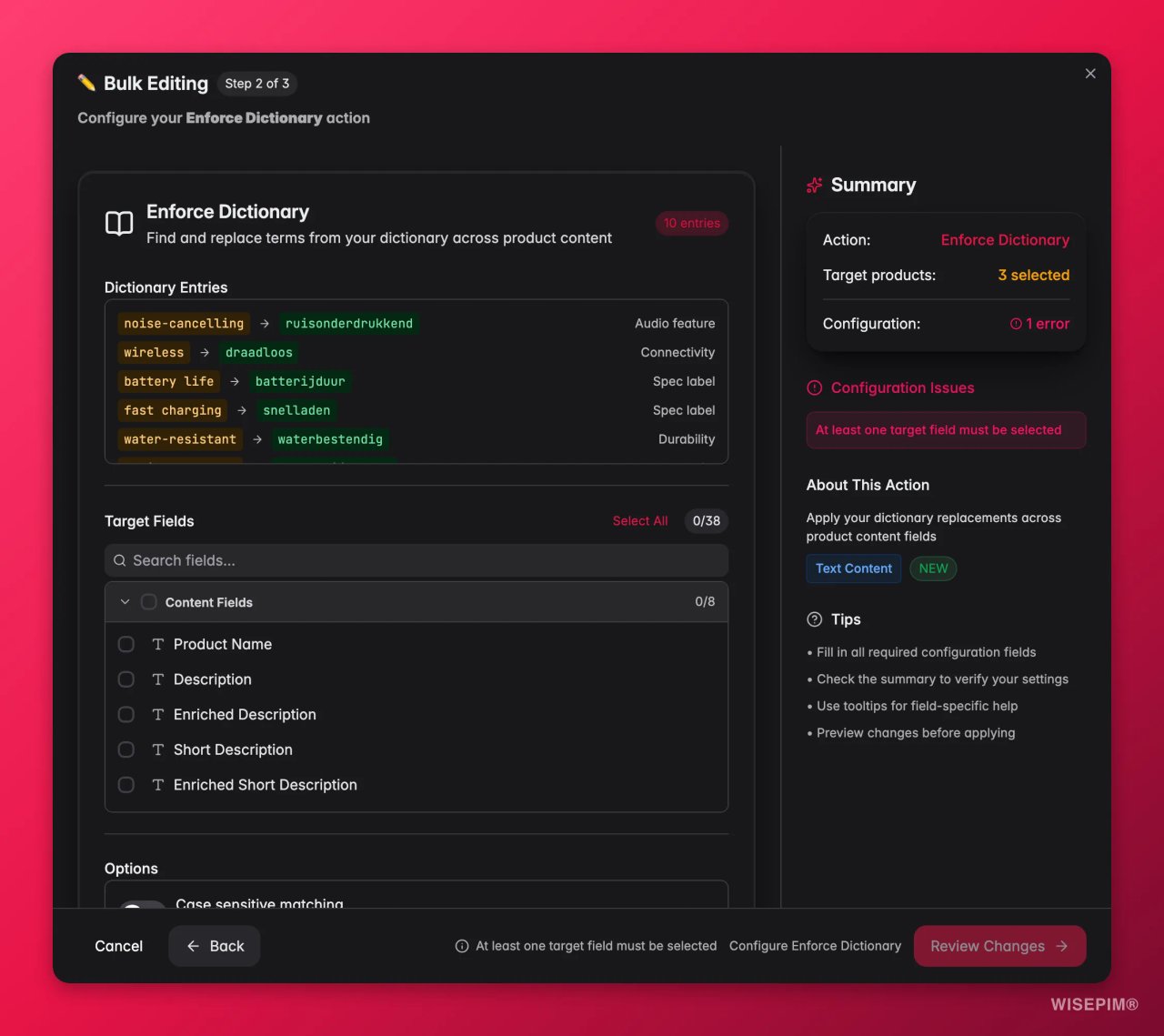This screenshot has width=1164, height=1036.
Task: Enable the Enriched Short Description checkbox
Action: (126, 785)
